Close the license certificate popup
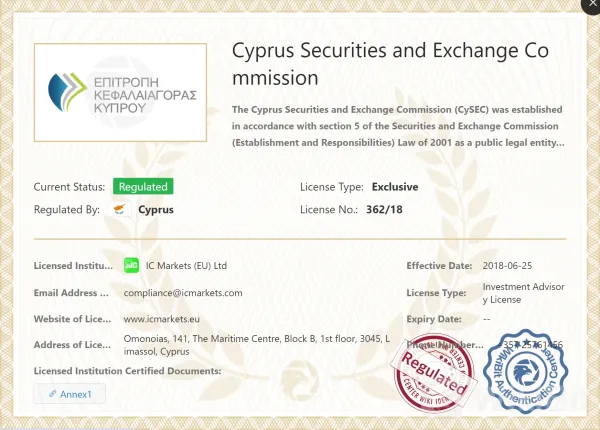The height and width of the screenshot is (430, 600). tap(591, 5)
